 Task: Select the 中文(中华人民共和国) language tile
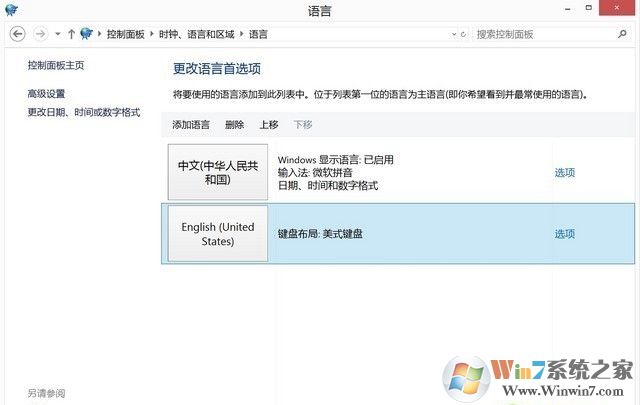tap(218, 172)
